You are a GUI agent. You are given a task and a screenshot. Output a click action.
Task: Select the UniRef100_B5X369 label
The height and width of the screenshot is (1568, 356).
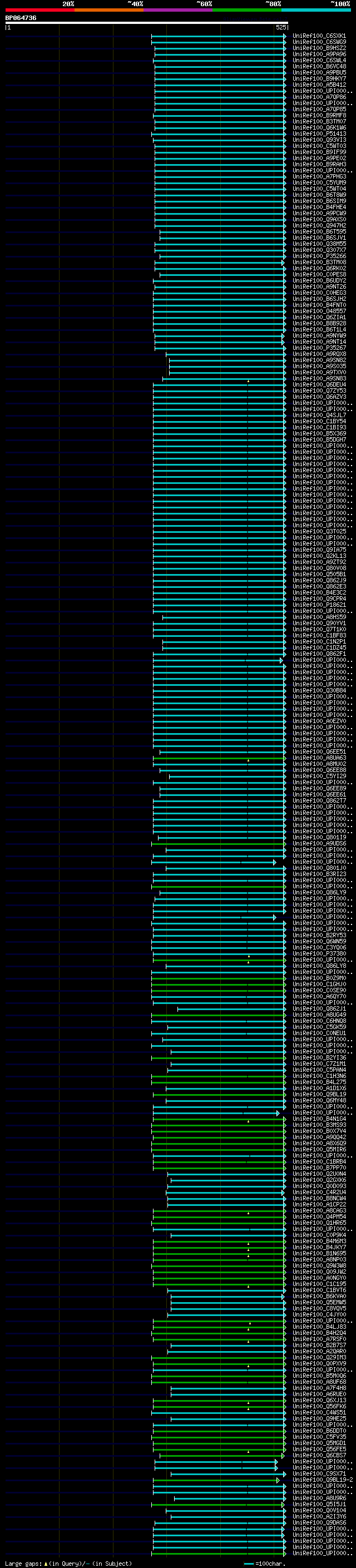[x=319, y=433]
